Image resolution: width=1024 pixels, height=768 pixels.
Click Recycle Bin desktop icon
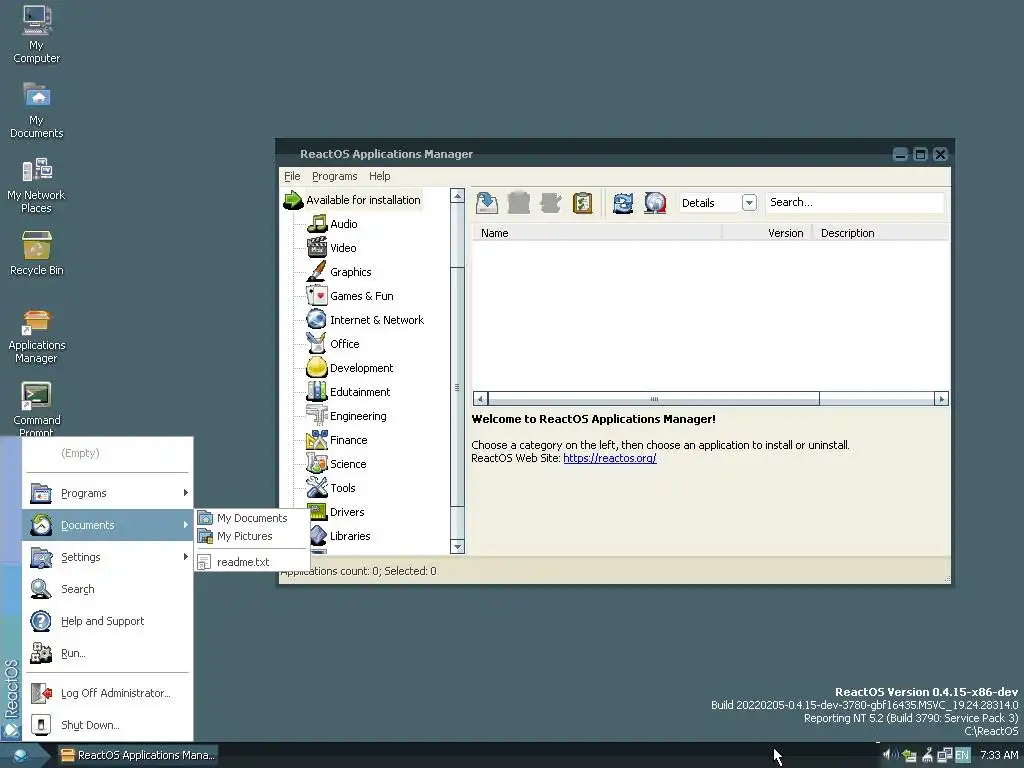point(37,254)
